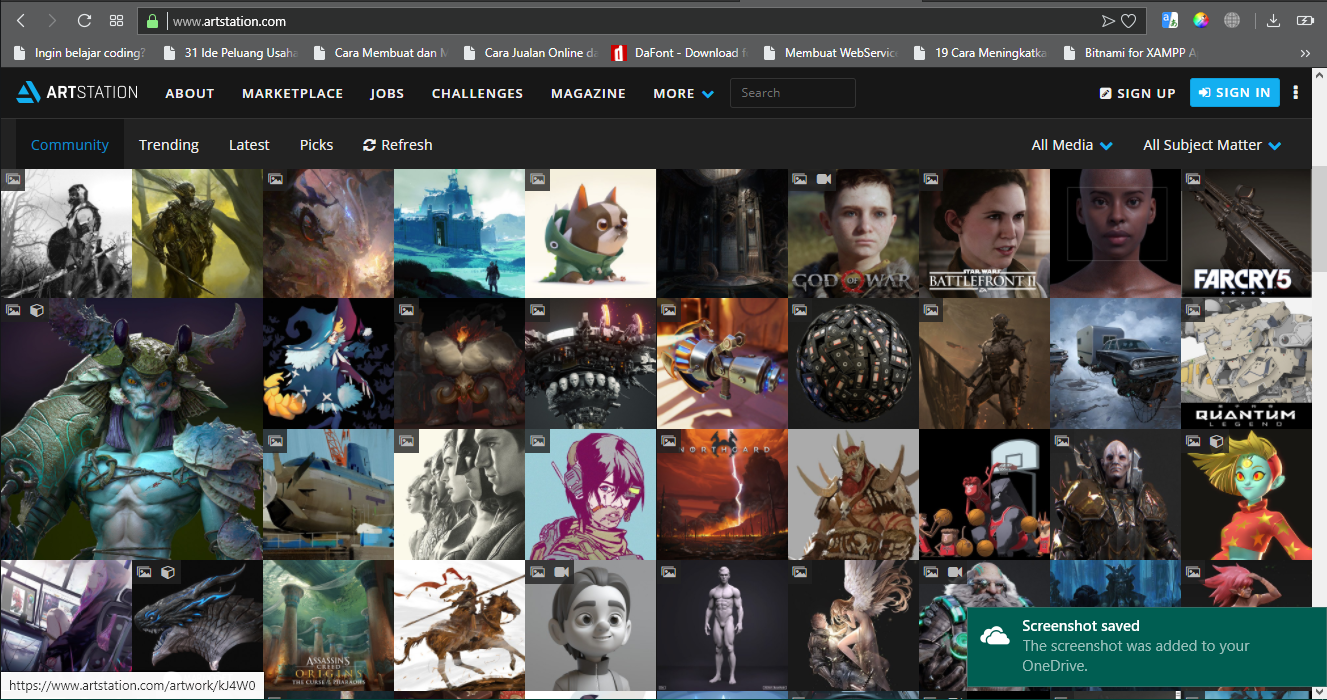Click the 'Screenshot saved' OneDrive notification
The height and width of the screenshot is (700, 1327).
1147,648
